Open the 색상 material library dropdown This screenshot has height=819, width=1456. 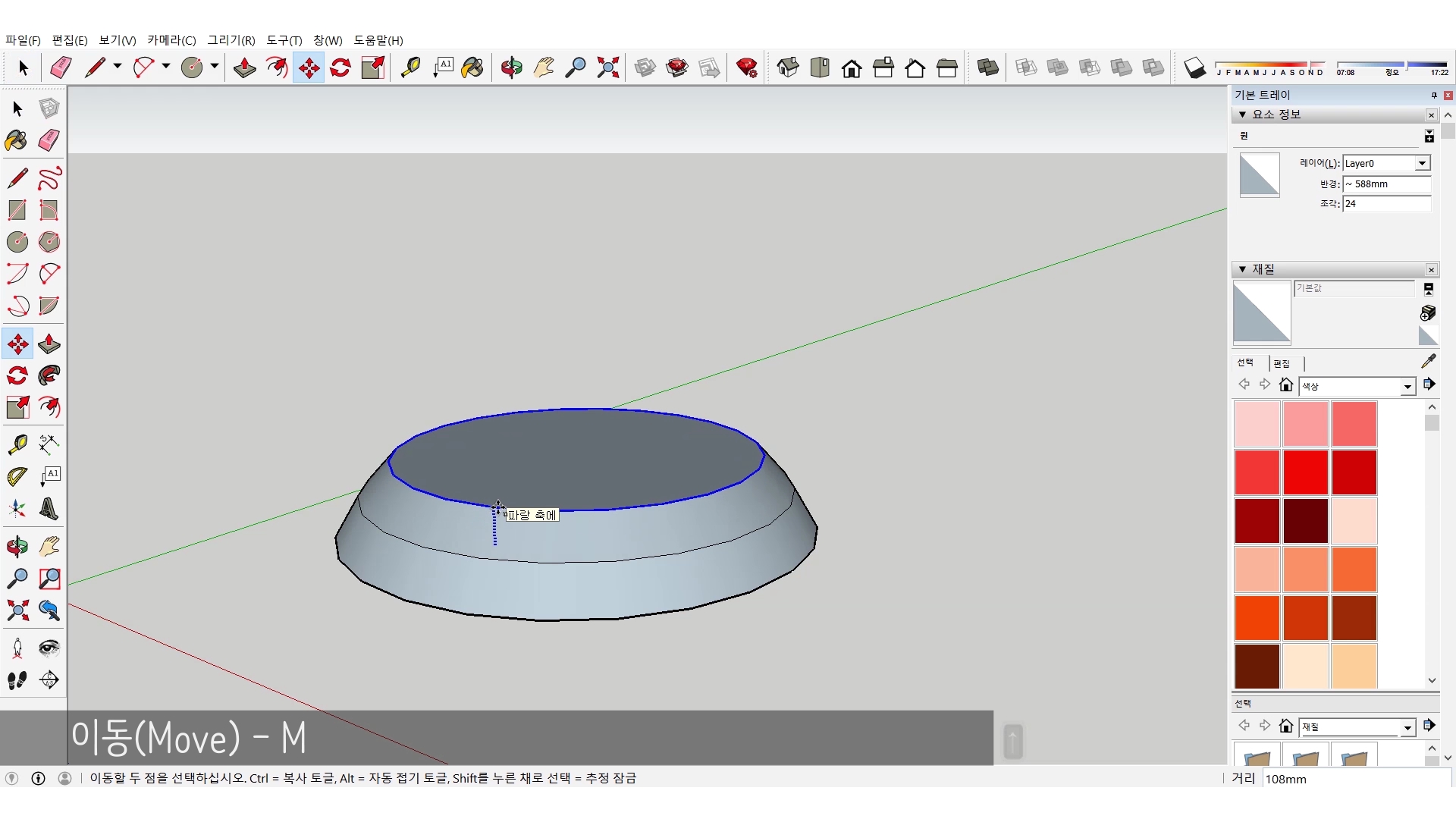pyautogui.click(x=1407, y=387)
